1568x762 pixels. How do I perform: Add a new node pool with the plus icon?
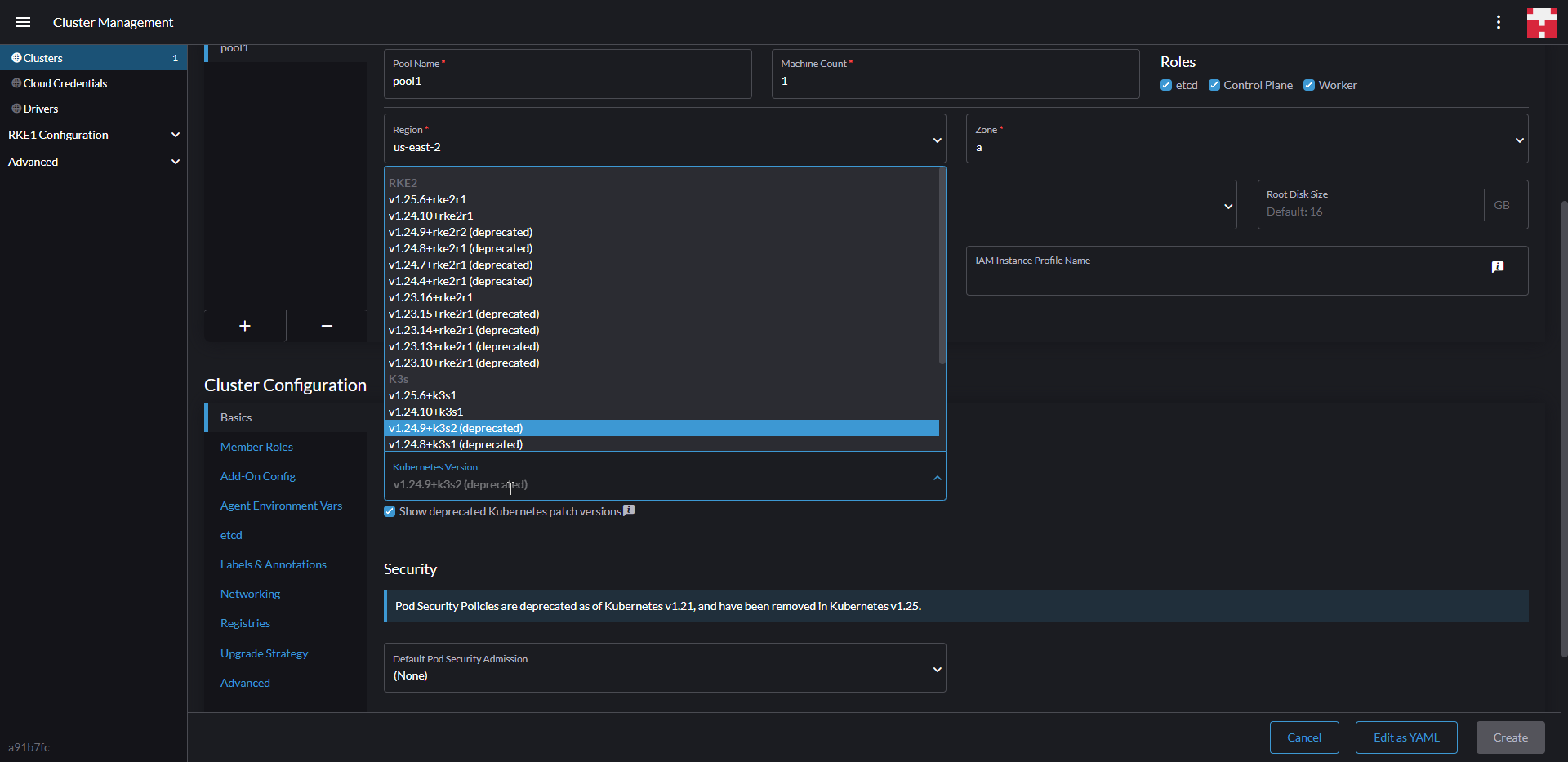(245, 326)
